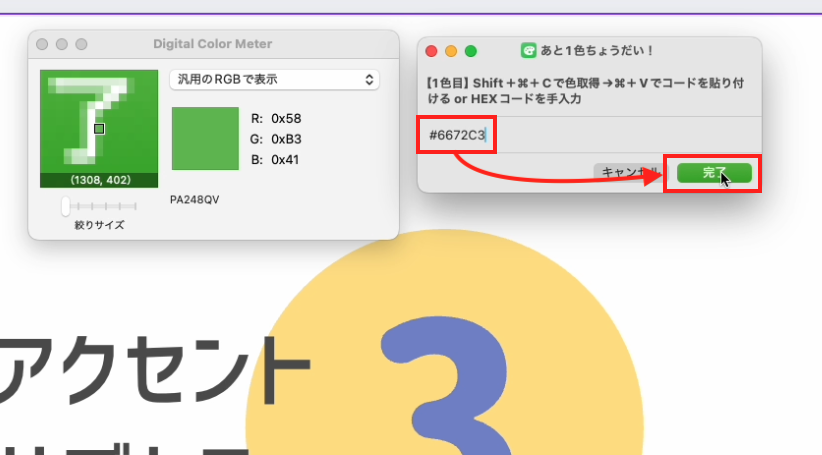The image size is (822, 455).
Task: Click the close button of Digital Color Meter
Action: [x=42, y=44]
